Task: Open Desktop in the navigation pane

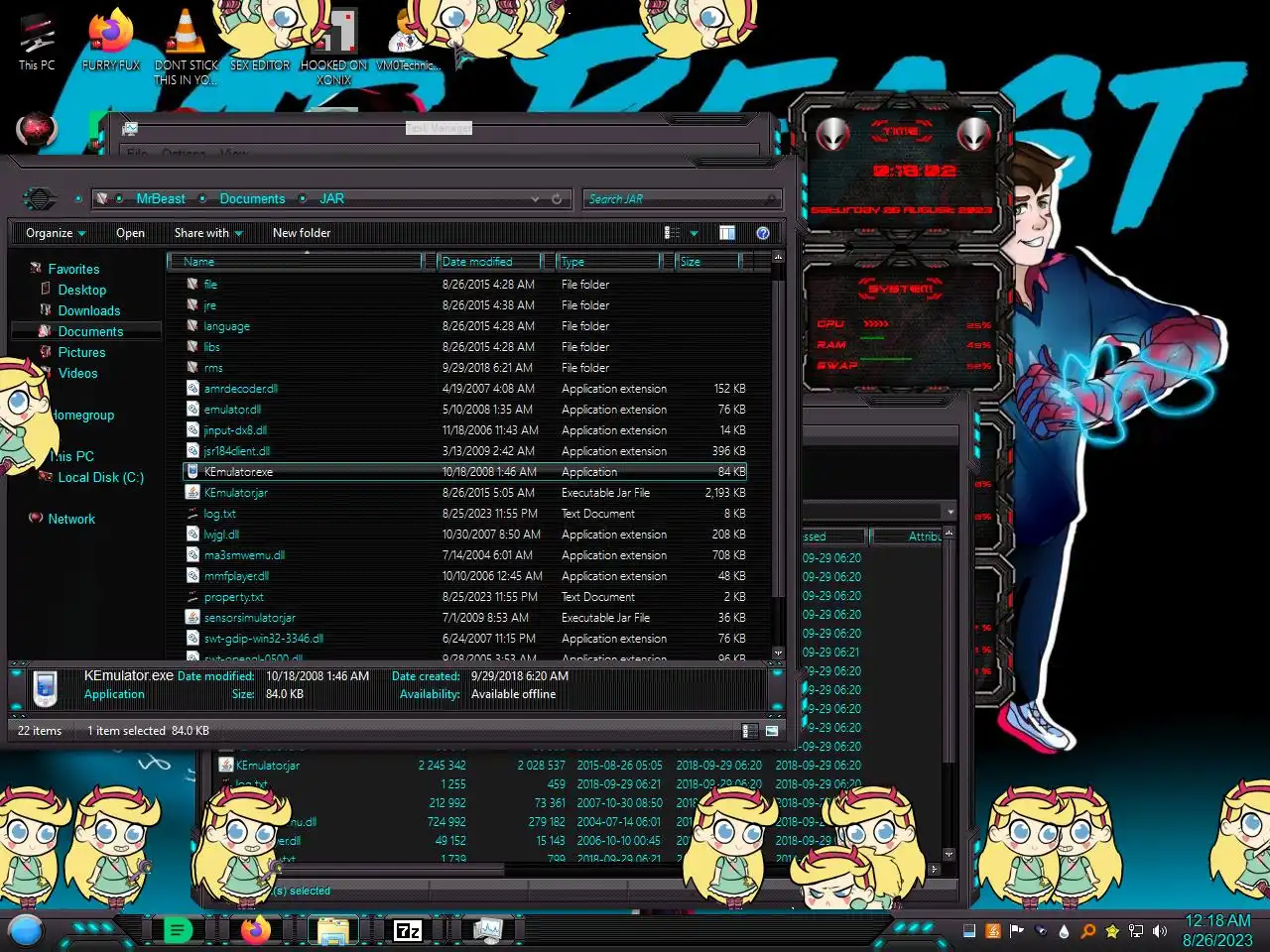Action: pos(81,290)
